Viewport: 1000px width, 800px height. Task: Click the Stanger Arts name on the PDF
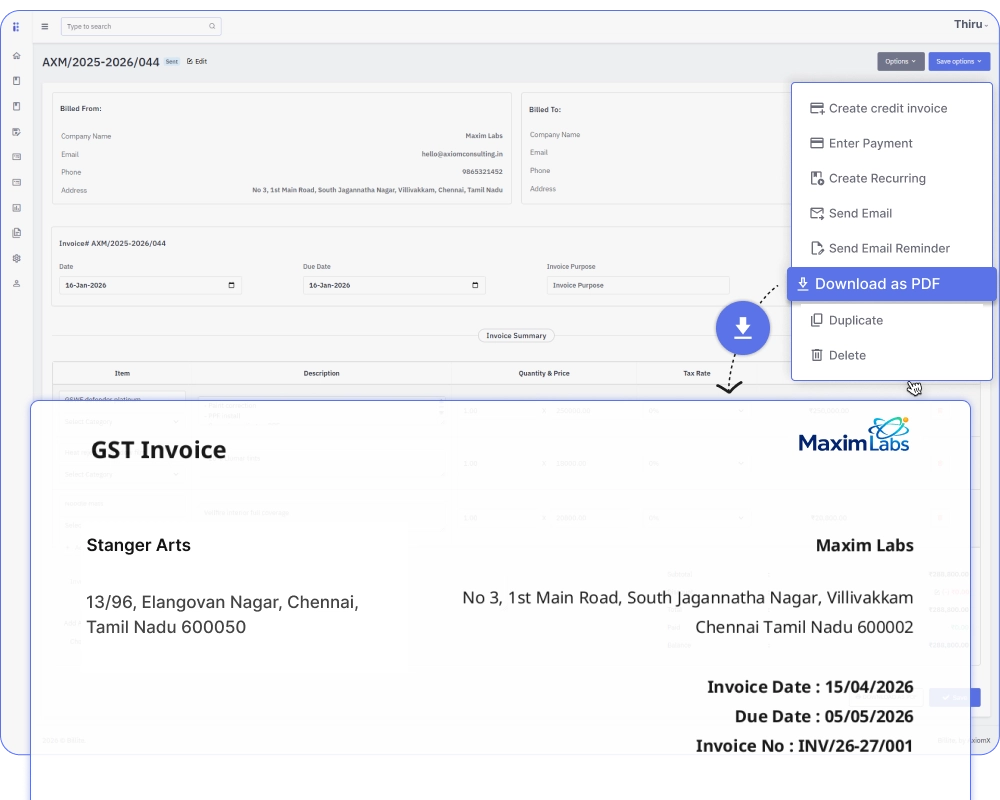click(x=138, y=545)
